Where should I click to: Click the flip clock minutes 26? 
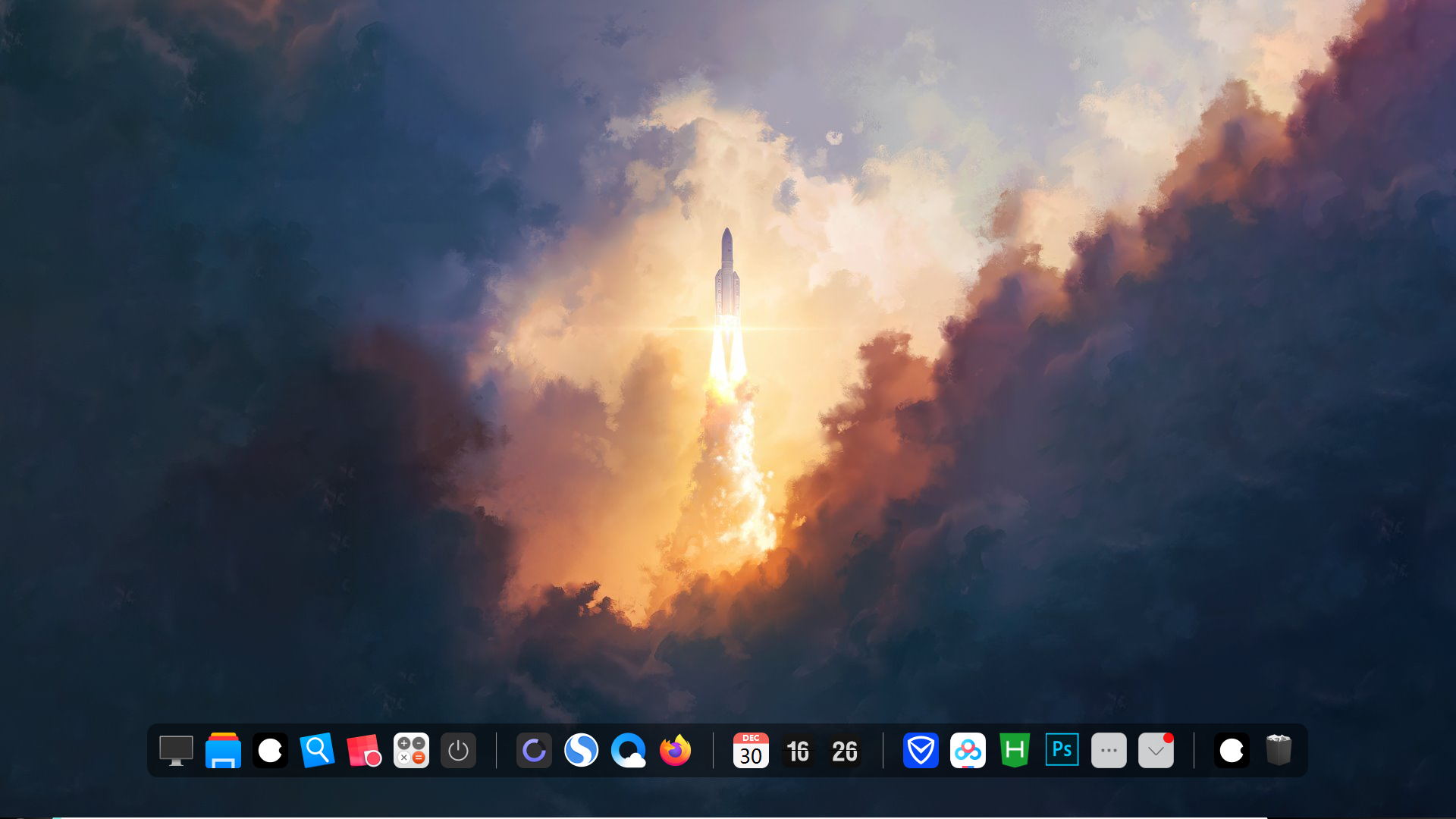tap(845, 751)
